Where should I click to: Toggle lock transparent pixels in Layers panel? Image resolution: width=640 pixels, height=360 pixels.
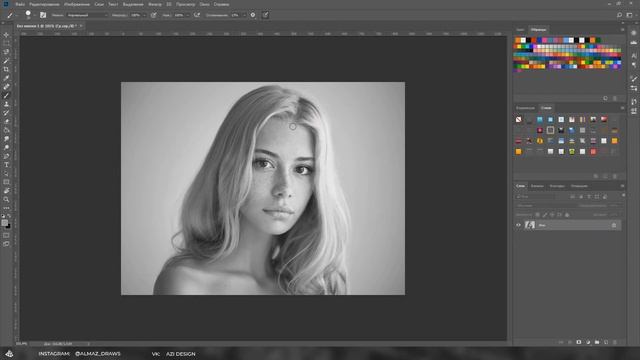point(537,214)
